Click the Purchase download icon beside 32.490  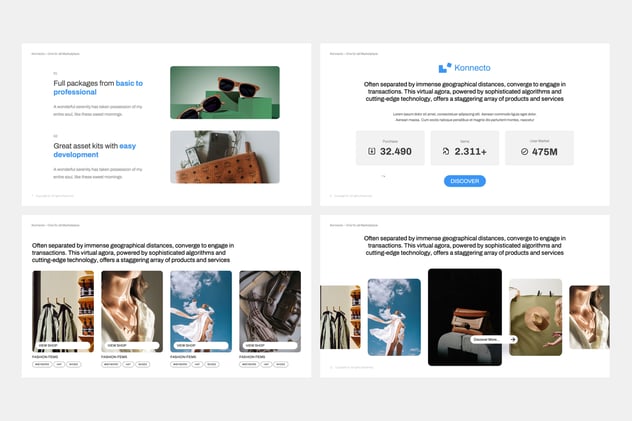(372, 152)
